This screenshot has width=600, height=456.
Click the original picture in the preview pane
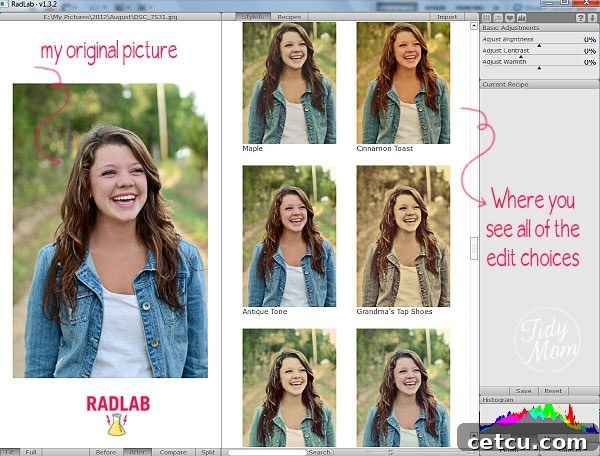(111, 231)
